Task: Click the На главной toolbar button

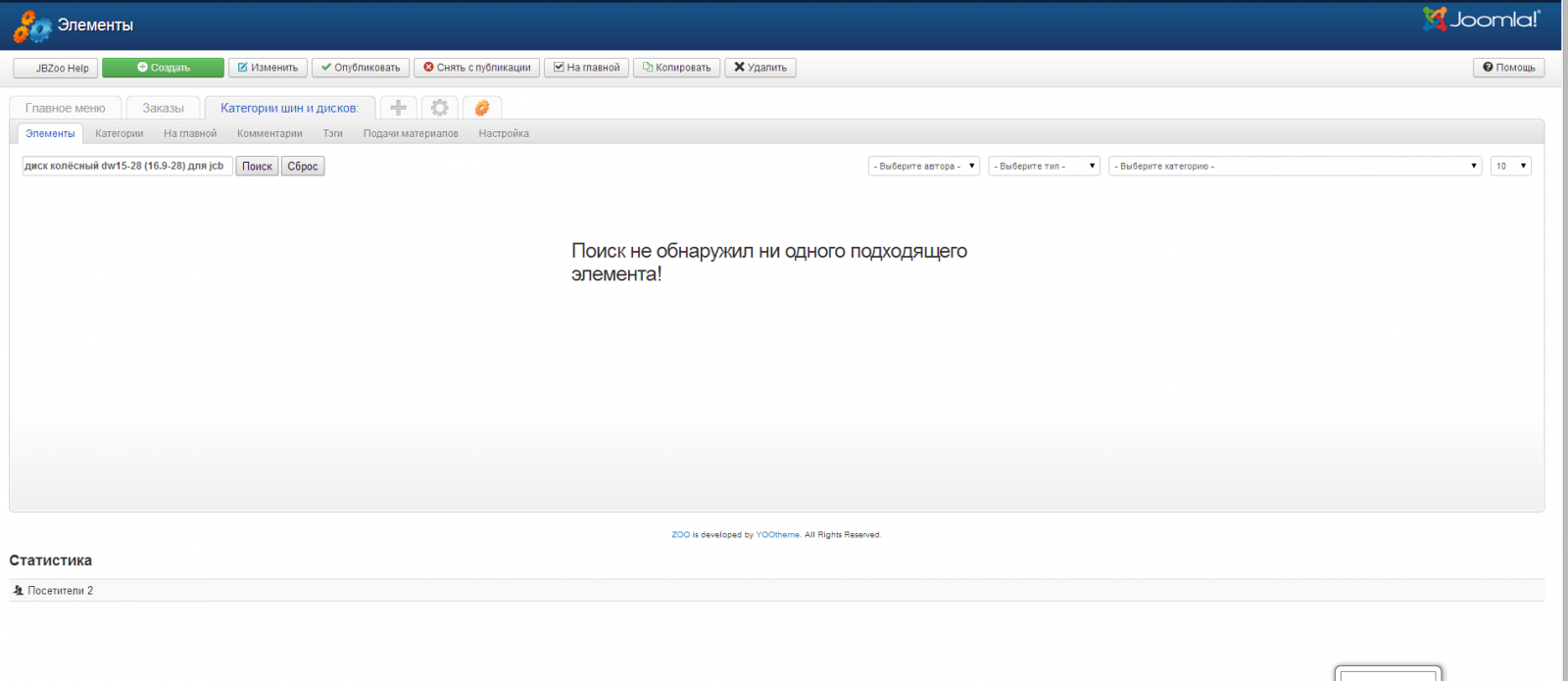Action: point(586,68)
